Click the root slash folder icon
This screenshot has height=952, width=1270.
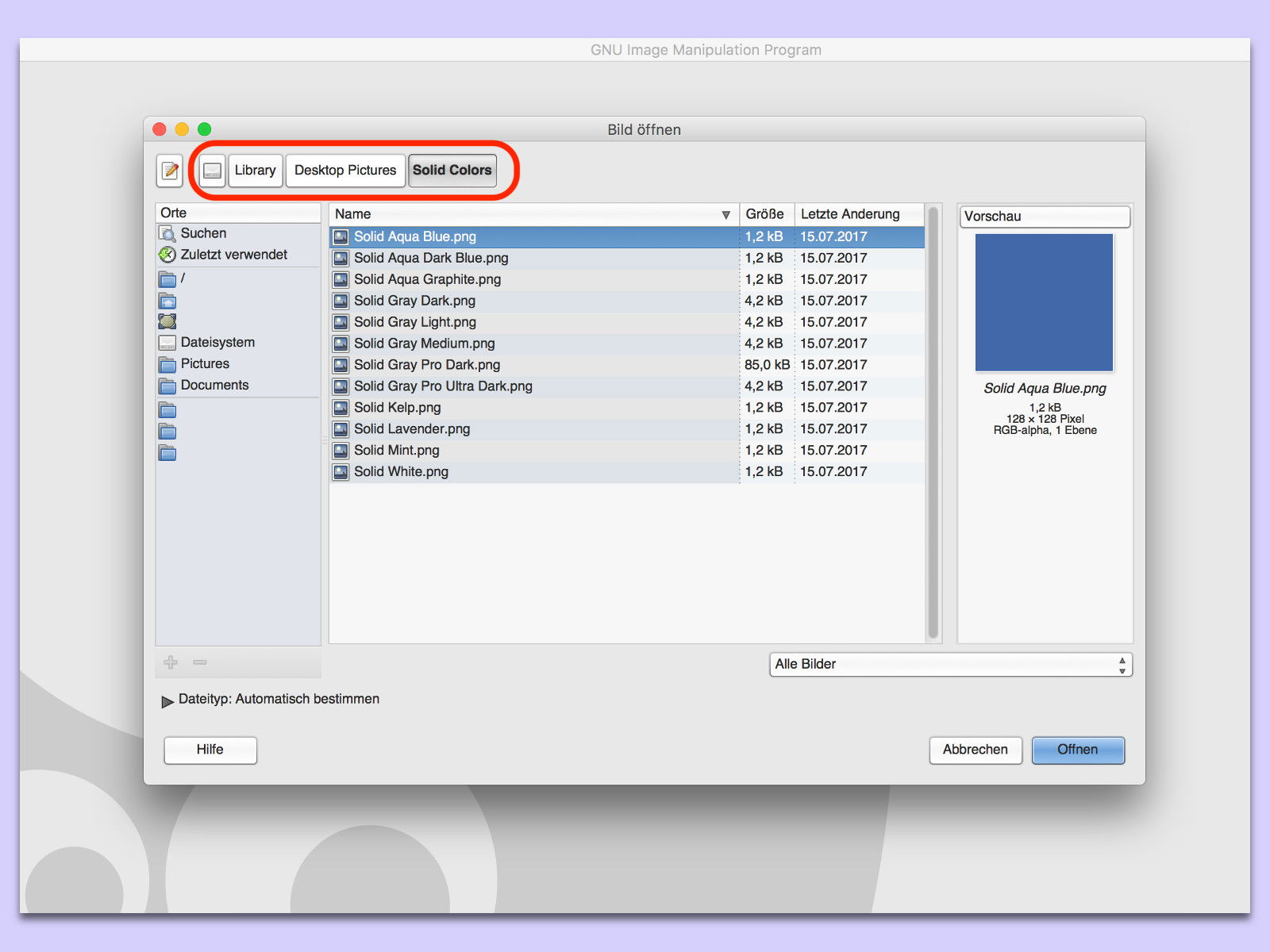(x=167, y=278)
